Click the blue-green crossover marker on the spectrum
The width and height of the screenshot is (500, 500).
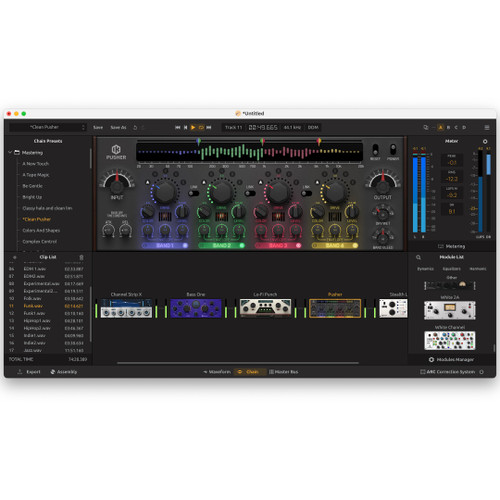coord(199,142)
